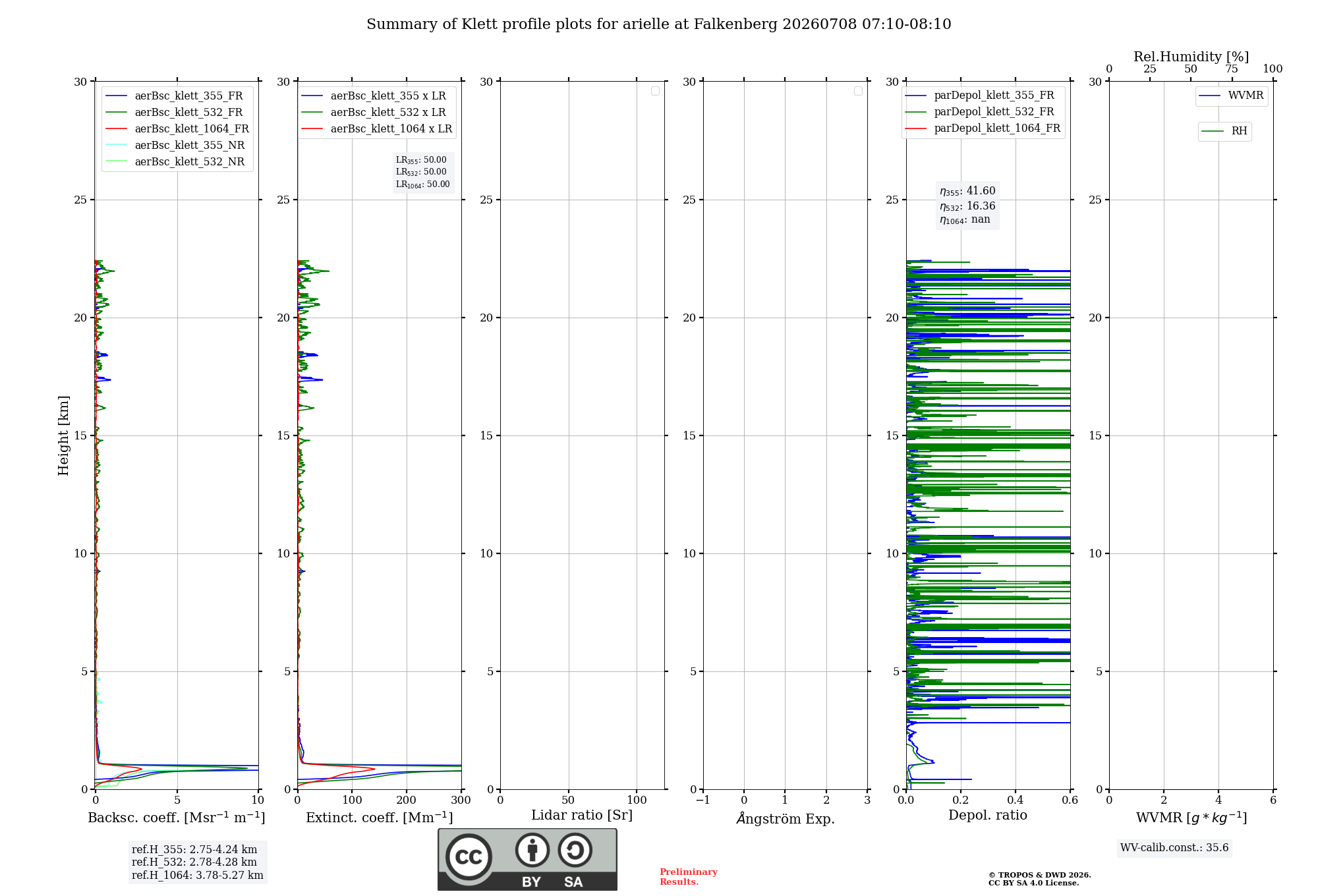Click the empty legend box in Lidar ratio plot
The image size is (1318, 896).
click(655, 91)
